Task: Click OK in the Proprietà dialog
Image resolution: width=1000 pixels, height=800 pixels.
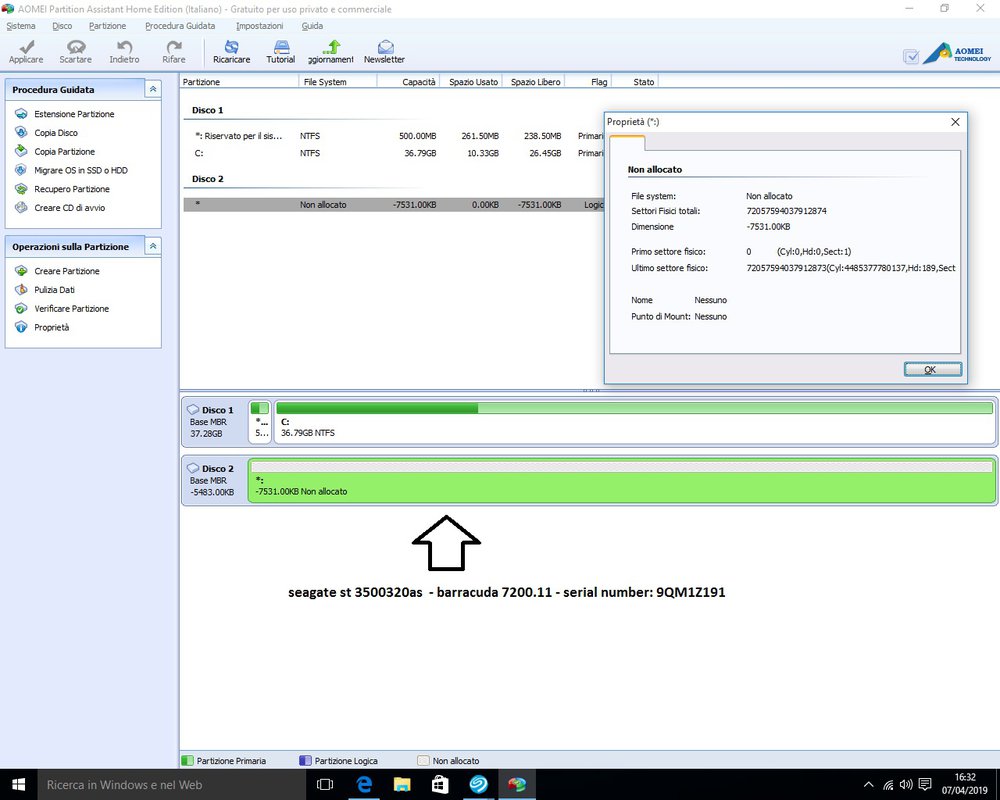Action: [x=932, y=369]
